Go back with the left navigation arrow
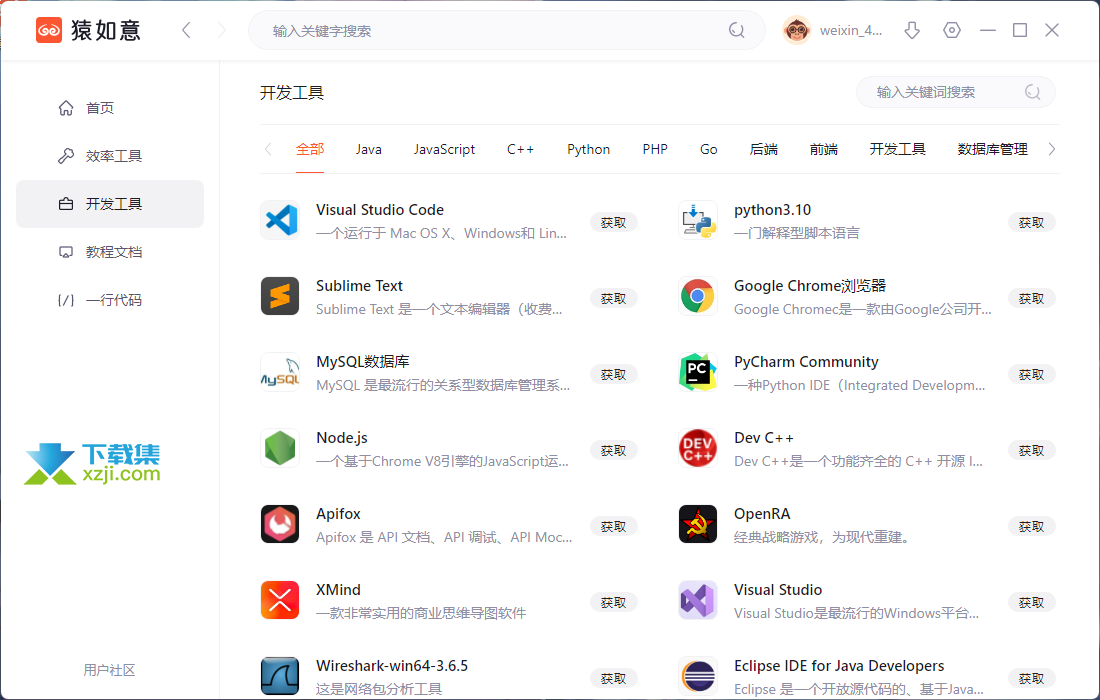 click(186, 30)
